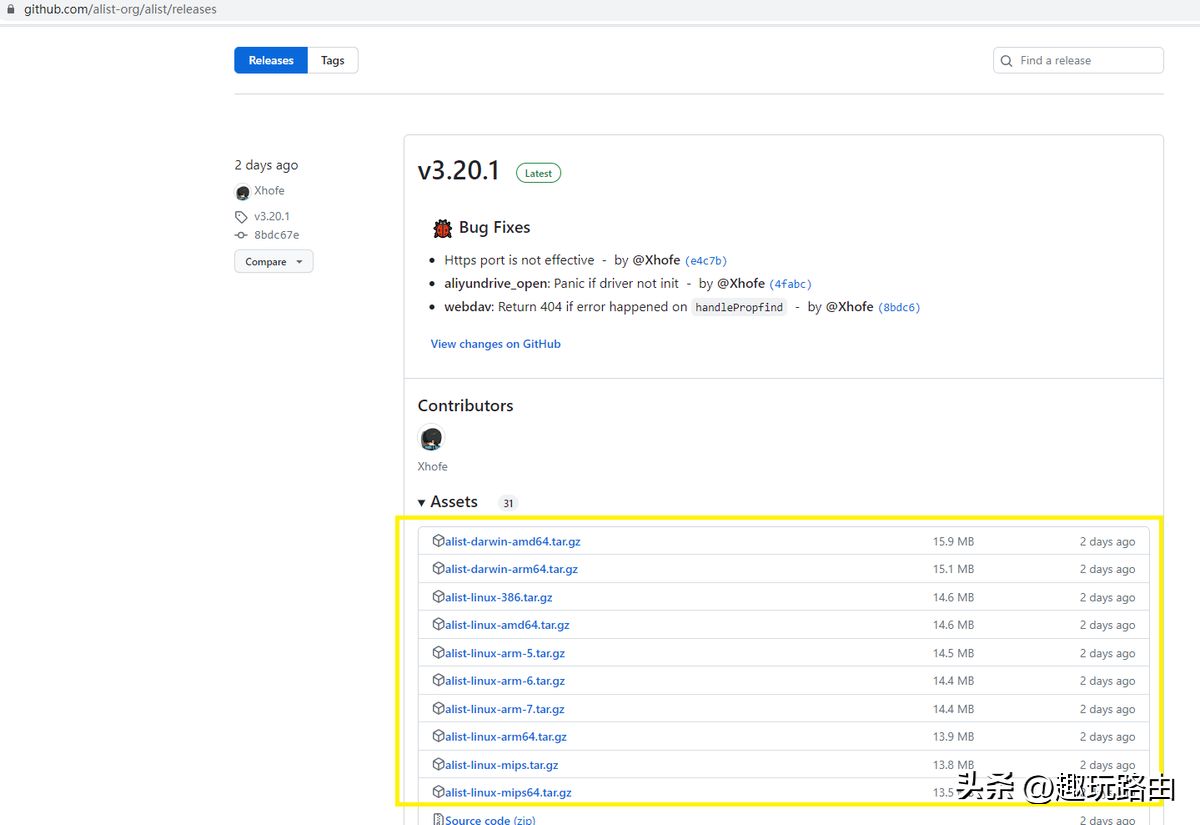
Task: Click the package icon for alist-linux-arm-7.tar.gz
Action: 438,709
